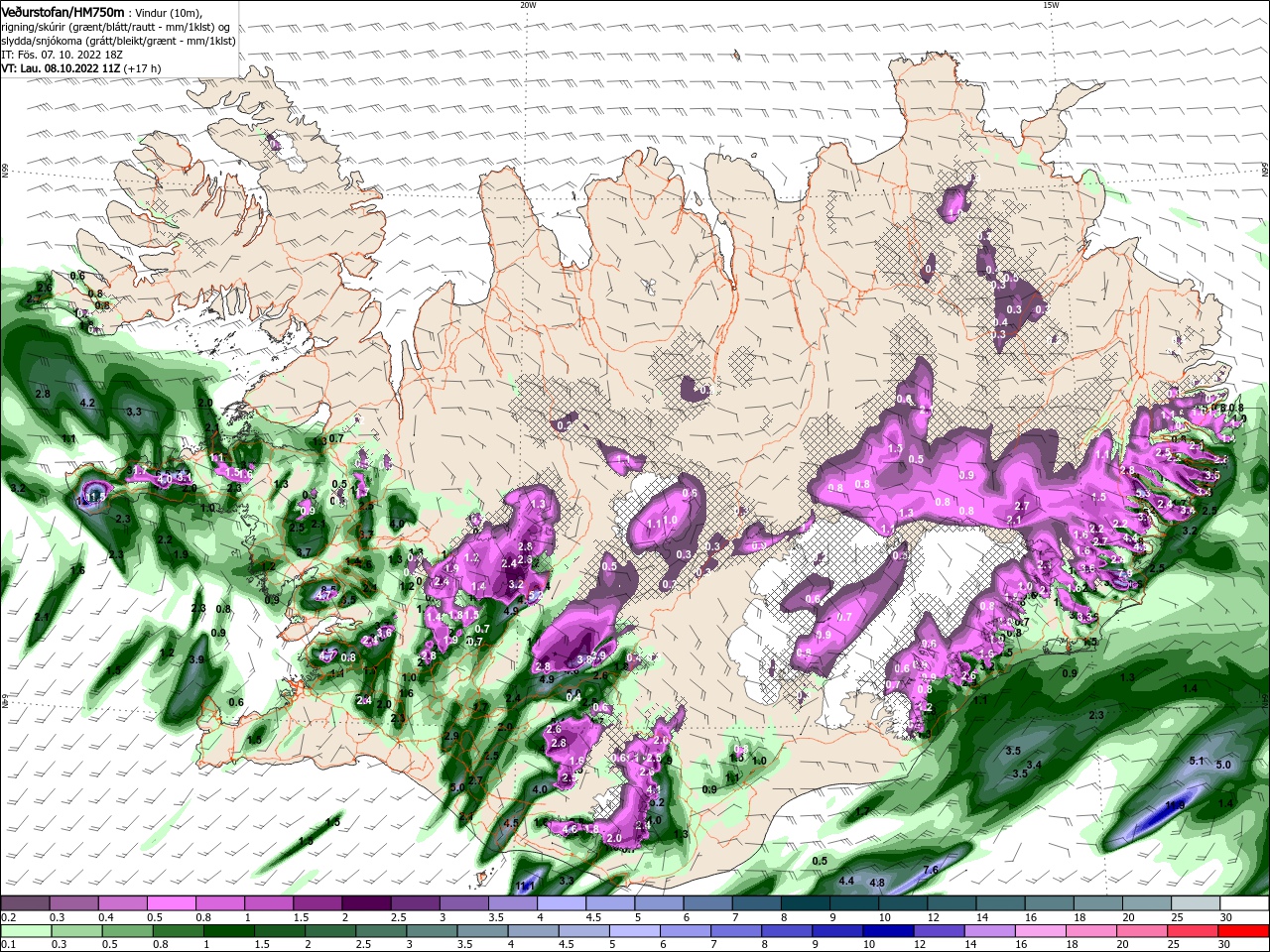Viewport: 1270px width, 952px height.
Task: Select the purple rain swatch starting at 12
Action: tap(940, 931)
